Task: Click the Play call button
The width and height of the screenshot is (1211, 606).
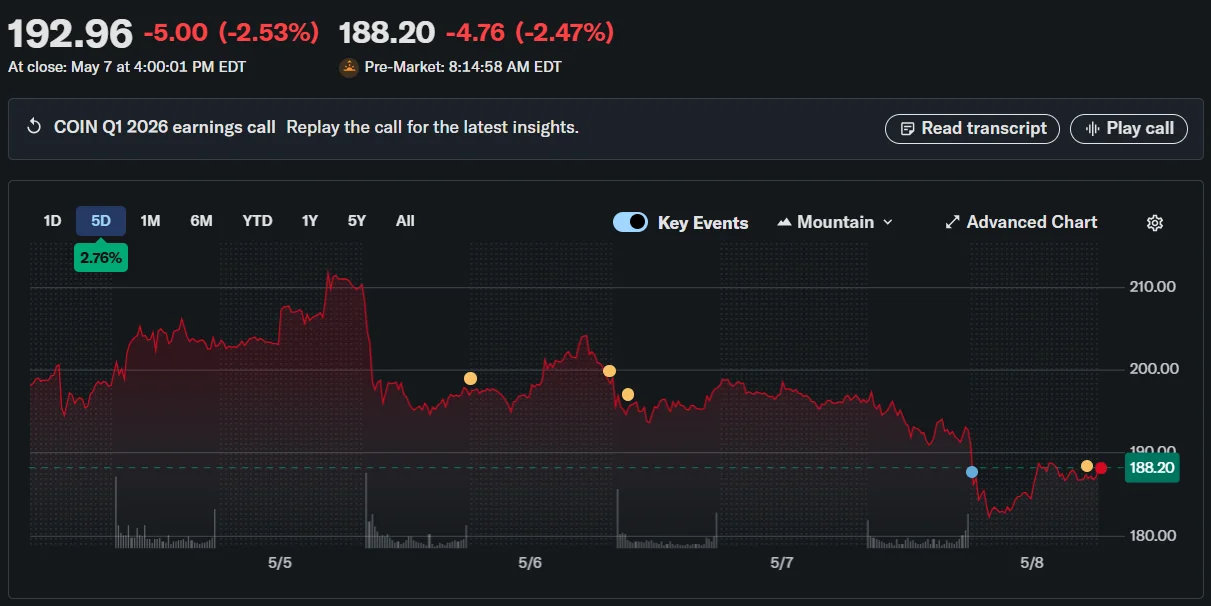Action: (1129, 128)
